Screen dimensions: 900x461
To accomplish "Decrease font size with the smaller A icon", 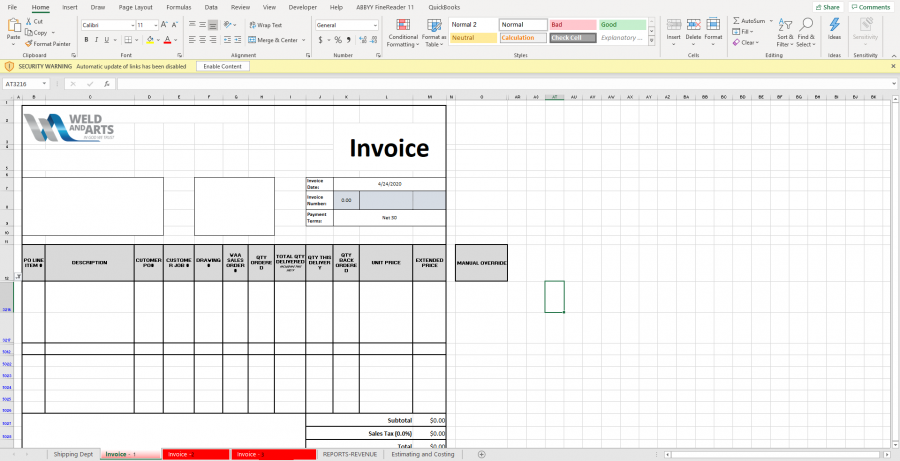I will pyautogui.click(x=175, y=25).
